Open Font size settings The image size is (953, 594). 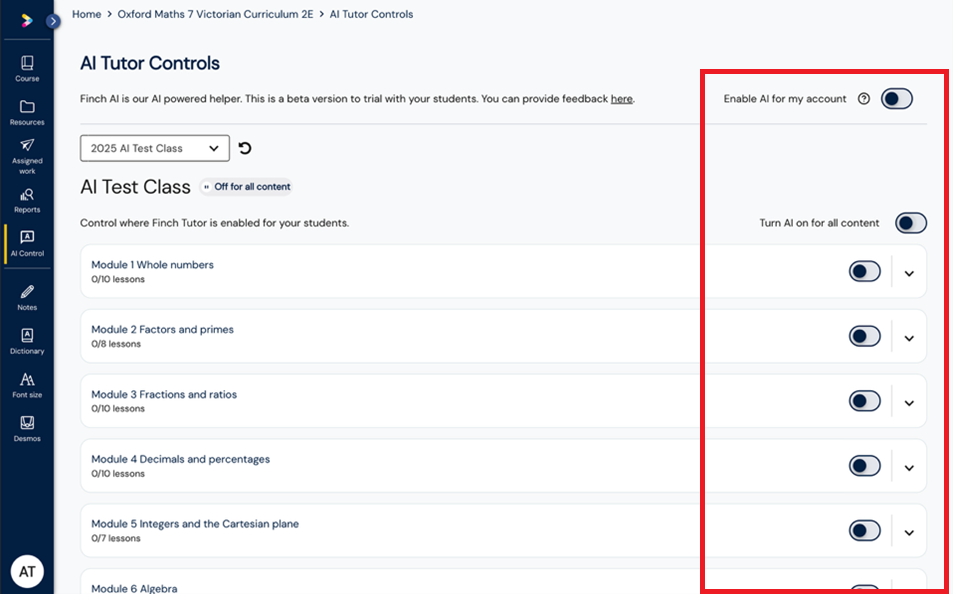click(x=27, y=385)
